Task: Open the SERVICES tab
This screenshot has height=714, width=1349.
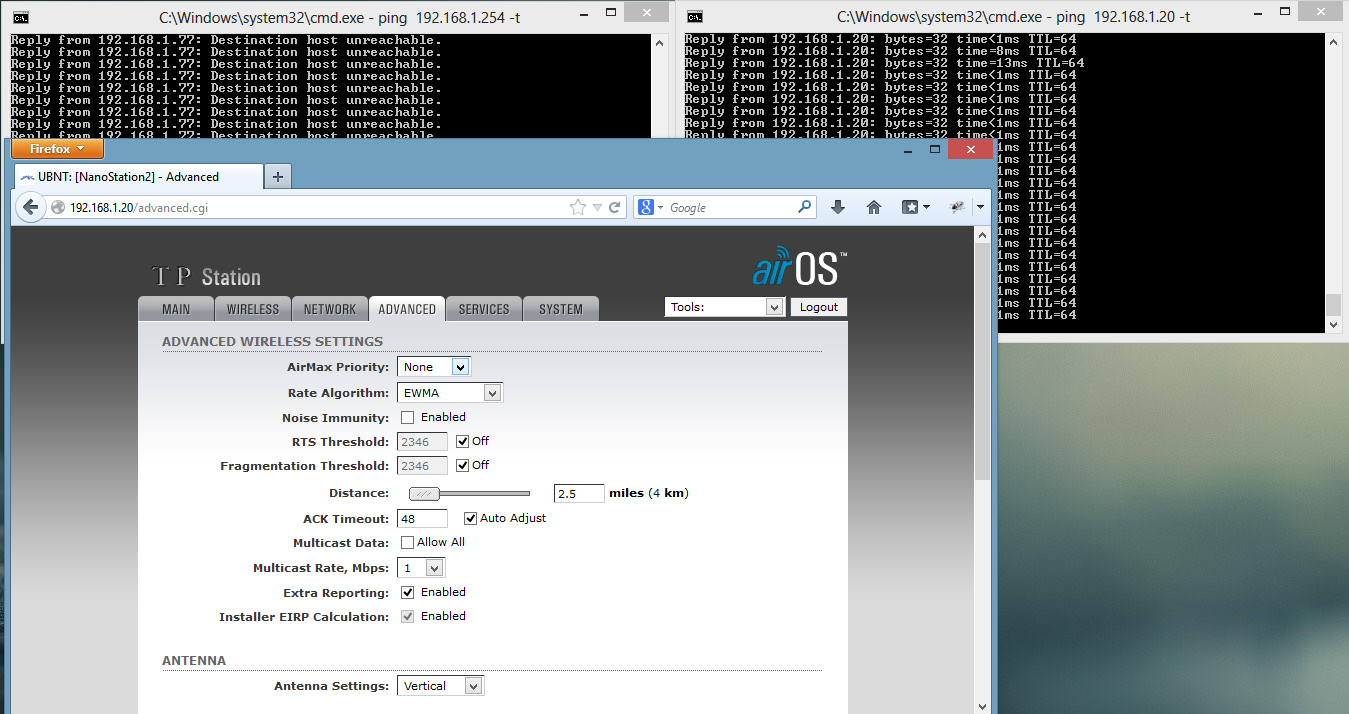Action: [484, 309]
